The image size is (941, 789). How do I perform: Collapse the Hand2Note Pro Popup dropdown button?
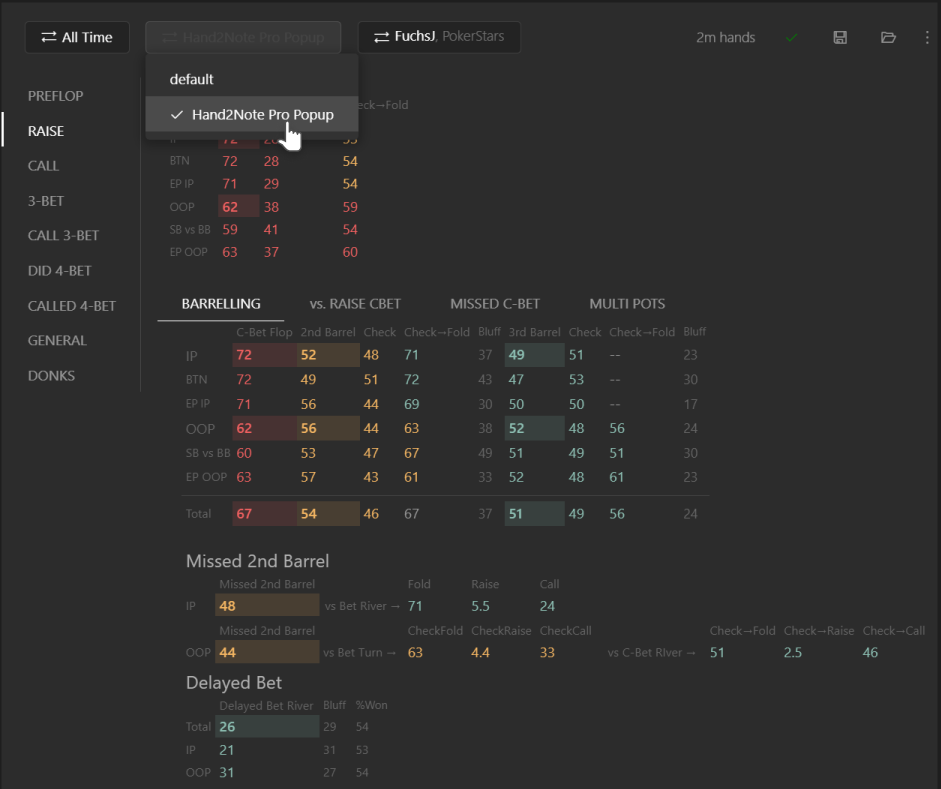click(x=243, y=37)
